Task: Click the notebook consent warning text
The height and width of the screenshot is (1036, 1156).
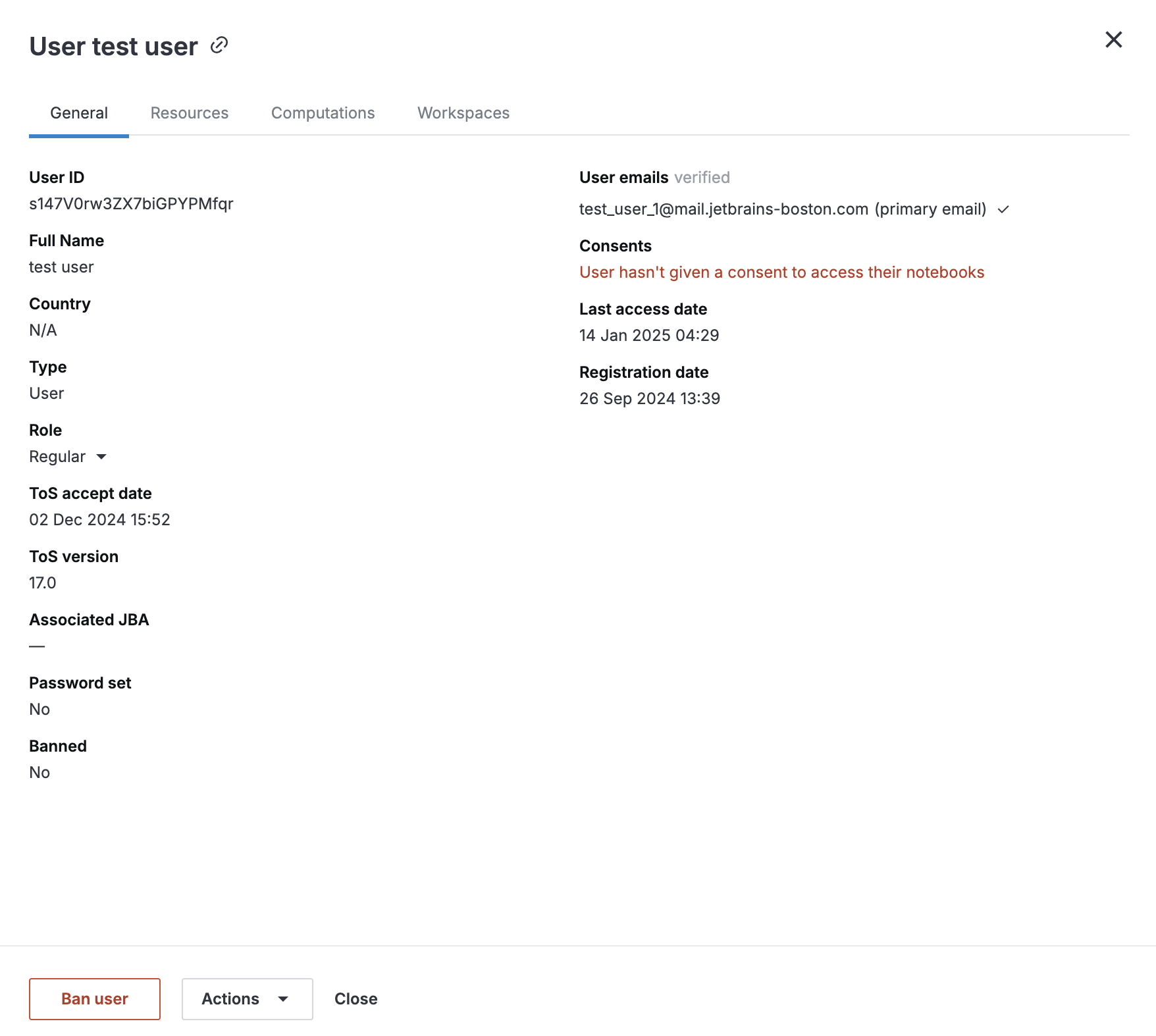Action: coord(781,272)
